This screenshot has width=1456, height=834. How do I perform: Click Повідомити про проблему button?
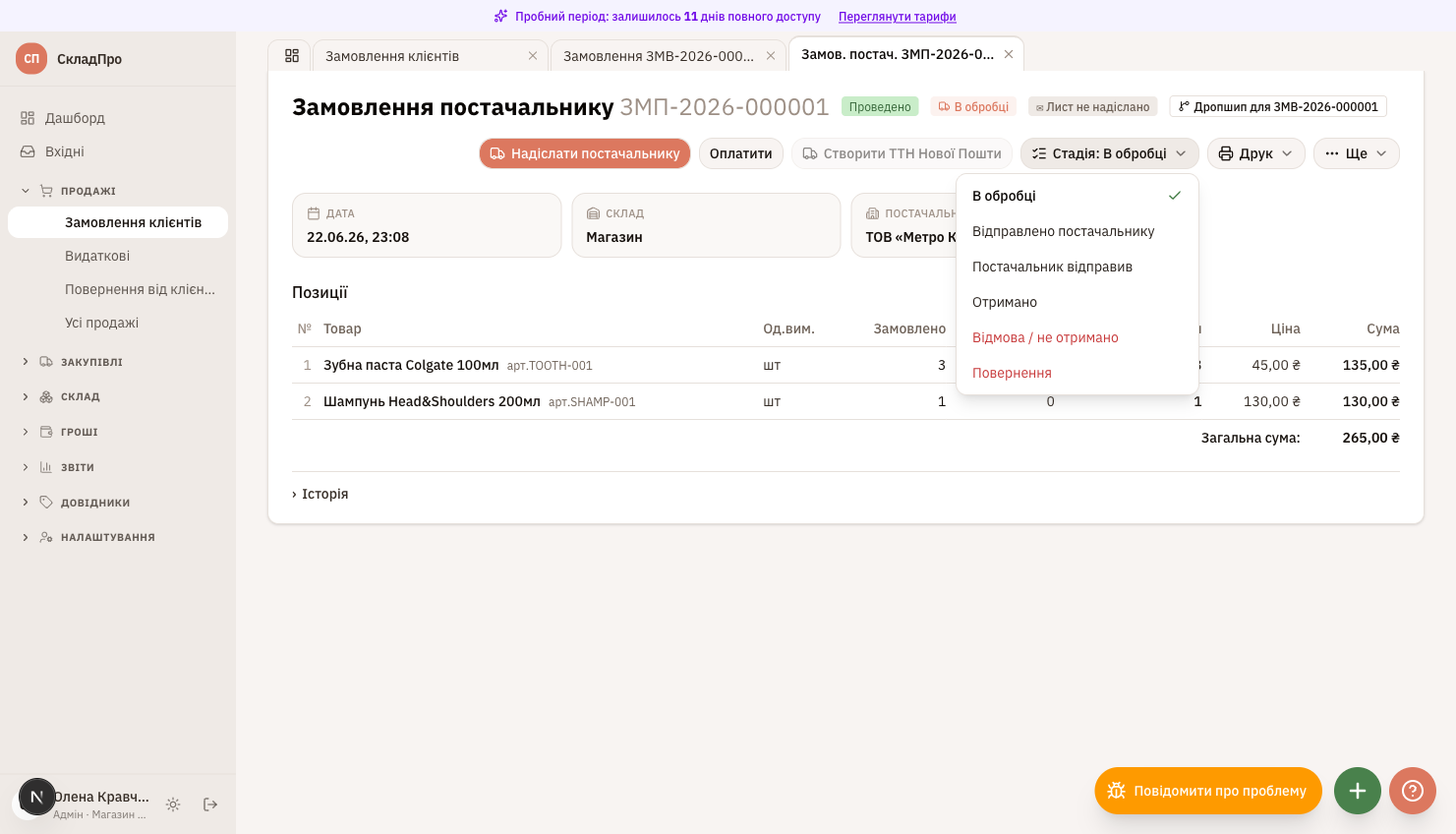pyautogui.click(x=1208, y=791)
